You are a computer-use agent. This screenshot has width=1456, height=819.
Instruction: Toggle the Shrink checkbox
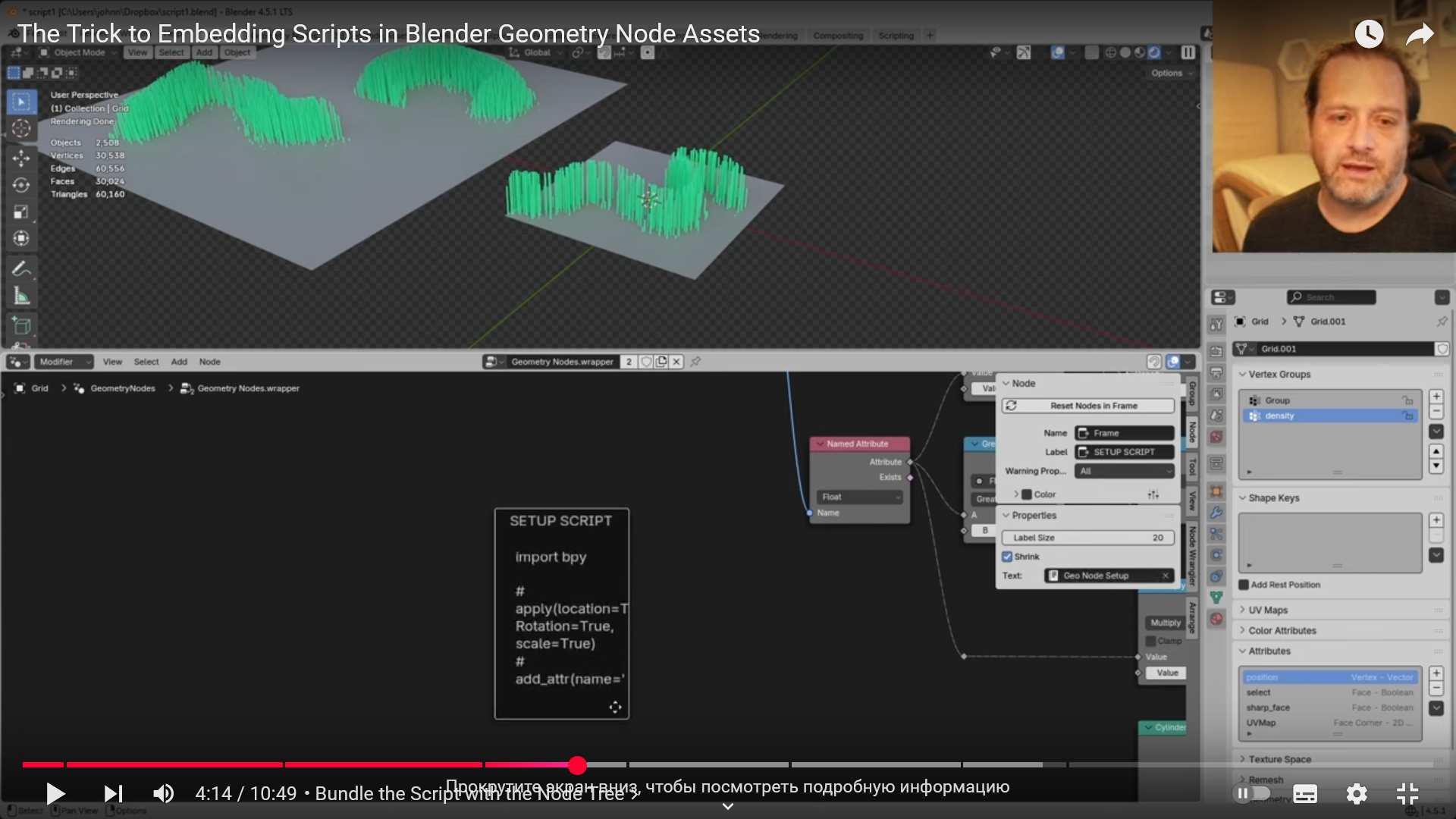tap(1008, 557)
